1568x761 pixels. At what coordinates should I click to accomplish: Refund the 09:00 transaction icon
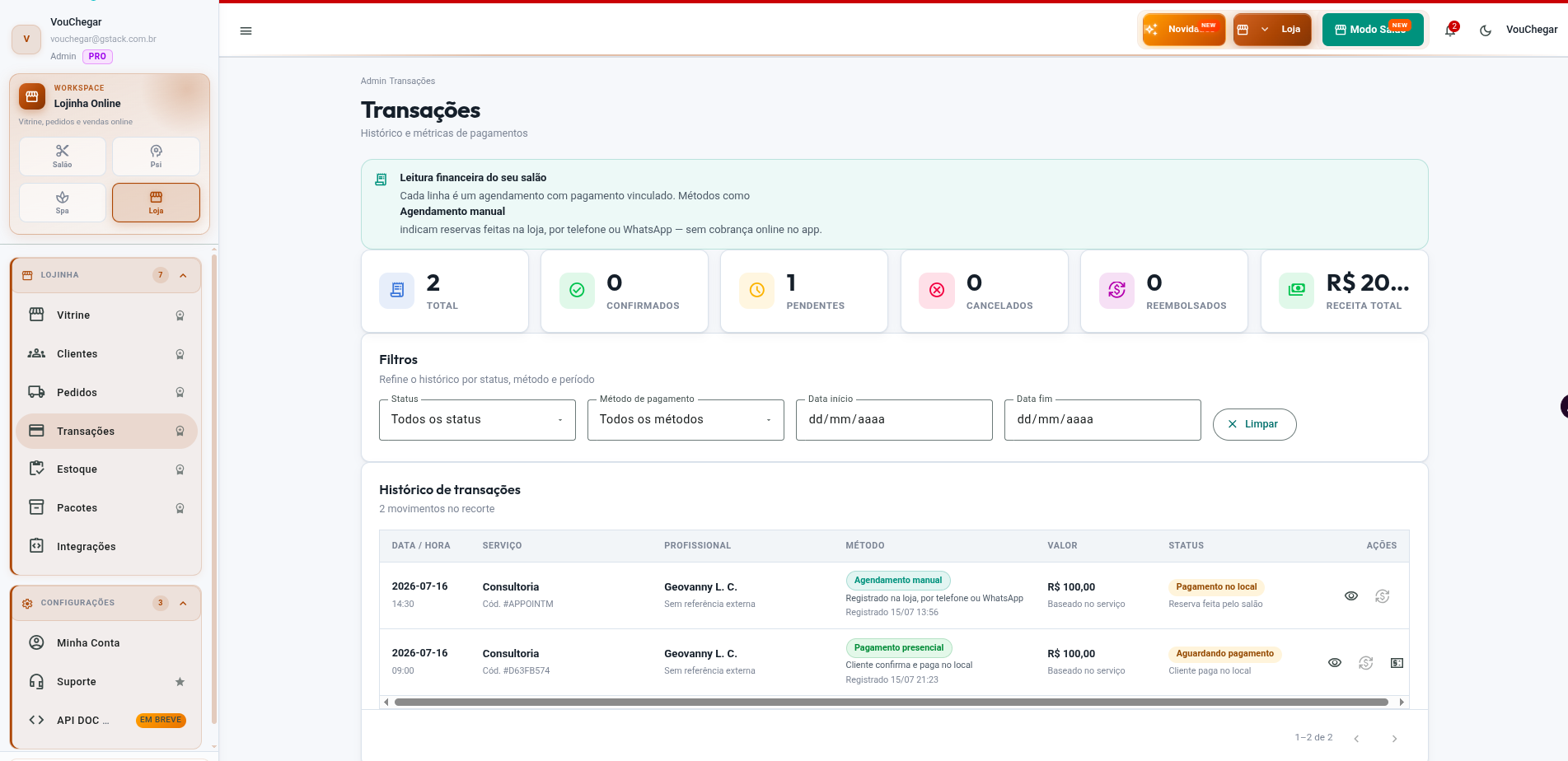click(x=1366, y=663)
